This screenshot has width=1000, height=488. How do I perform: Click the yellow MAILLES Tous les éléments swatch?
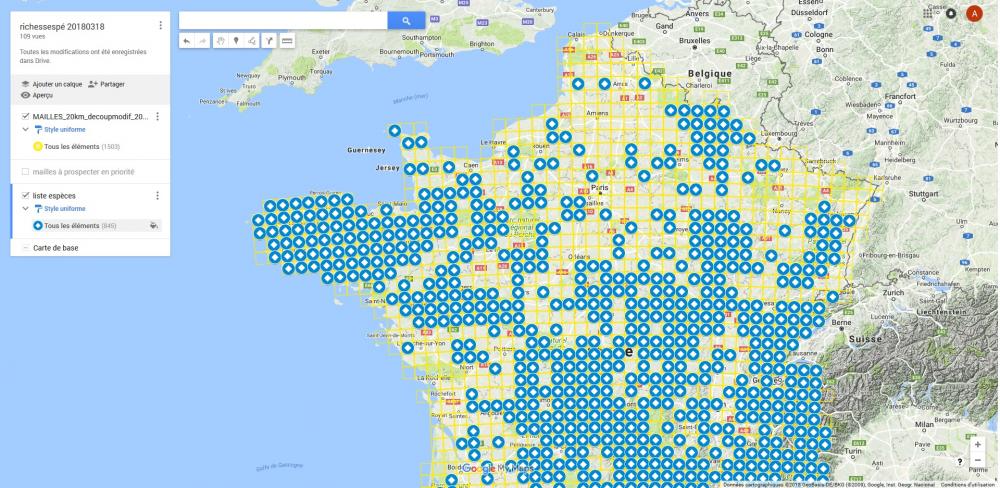tap(38, 146)
